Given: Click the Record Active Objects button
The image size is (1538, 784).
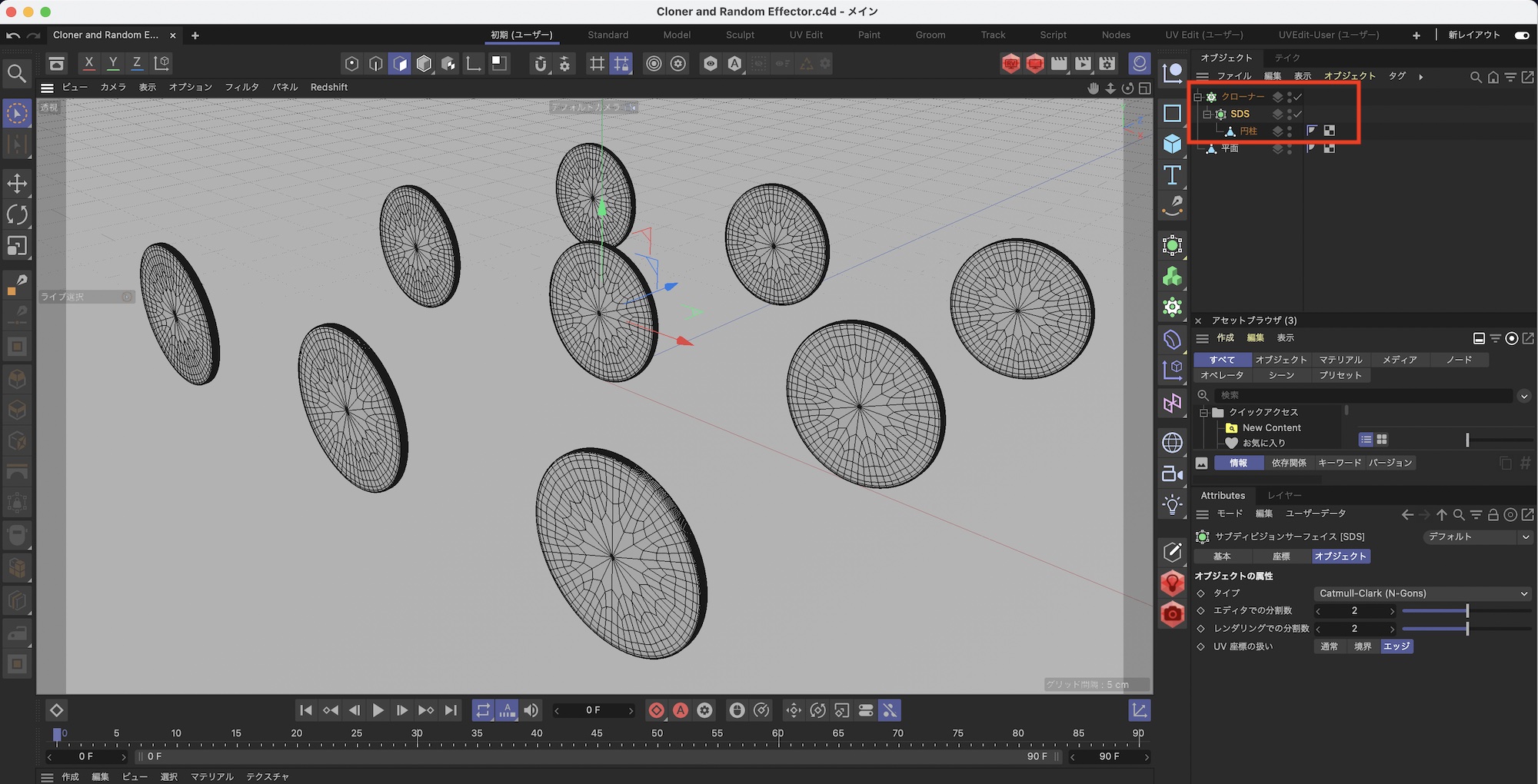Looking at the screenshot, I should 656,710.
